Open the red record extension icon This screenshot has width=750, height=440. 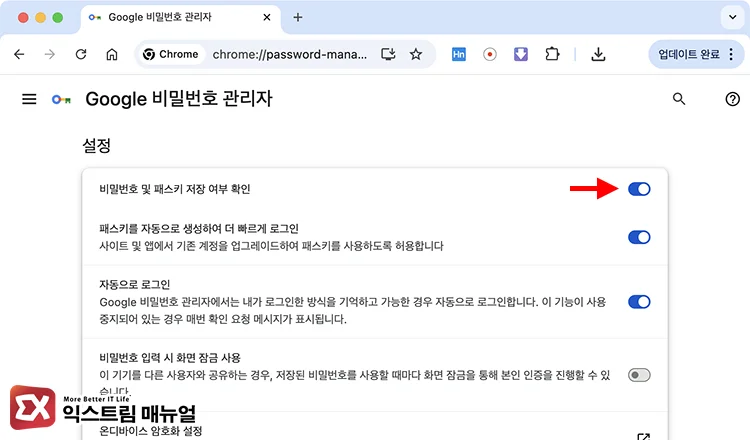click(490, 54)
